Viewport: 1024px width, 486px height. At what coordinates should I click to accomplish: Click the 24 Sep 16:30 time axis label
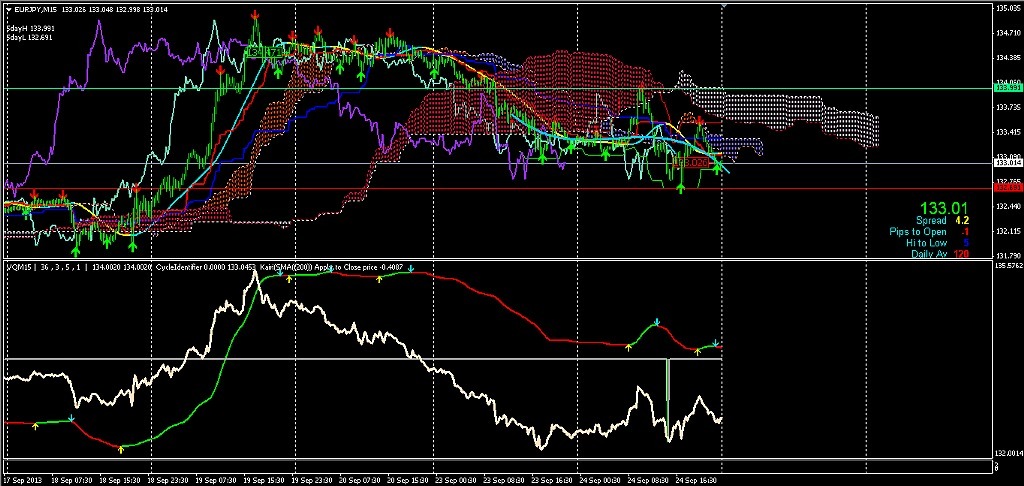pyautogui.click(x=695, y=479)
